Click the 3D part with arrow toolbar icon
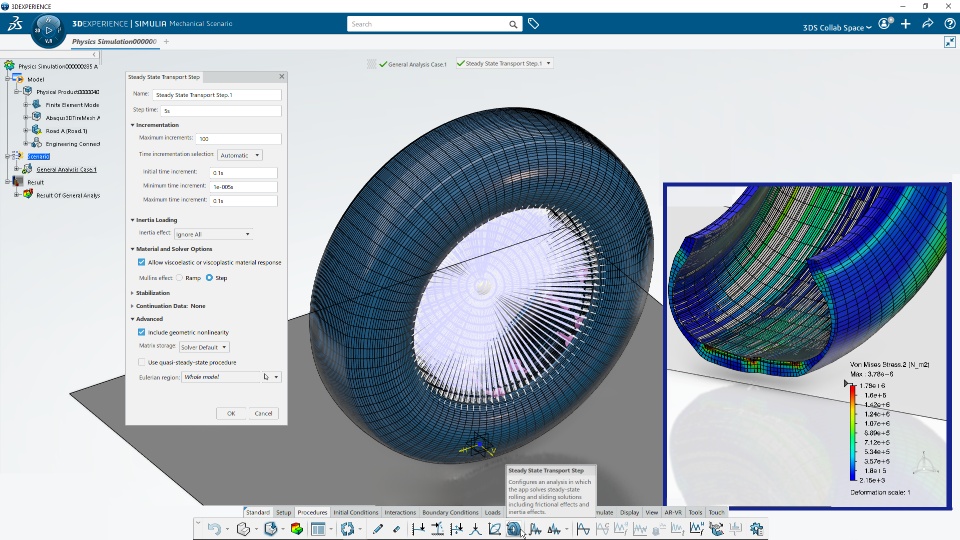This screenshot has height=540, width=960. tap(271, 529)
